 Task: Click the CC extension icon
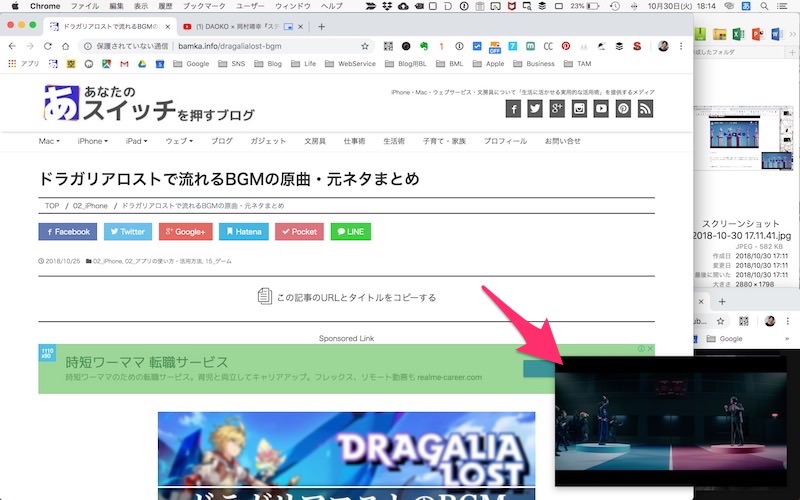pyautogui.click(x=548, y=46)
